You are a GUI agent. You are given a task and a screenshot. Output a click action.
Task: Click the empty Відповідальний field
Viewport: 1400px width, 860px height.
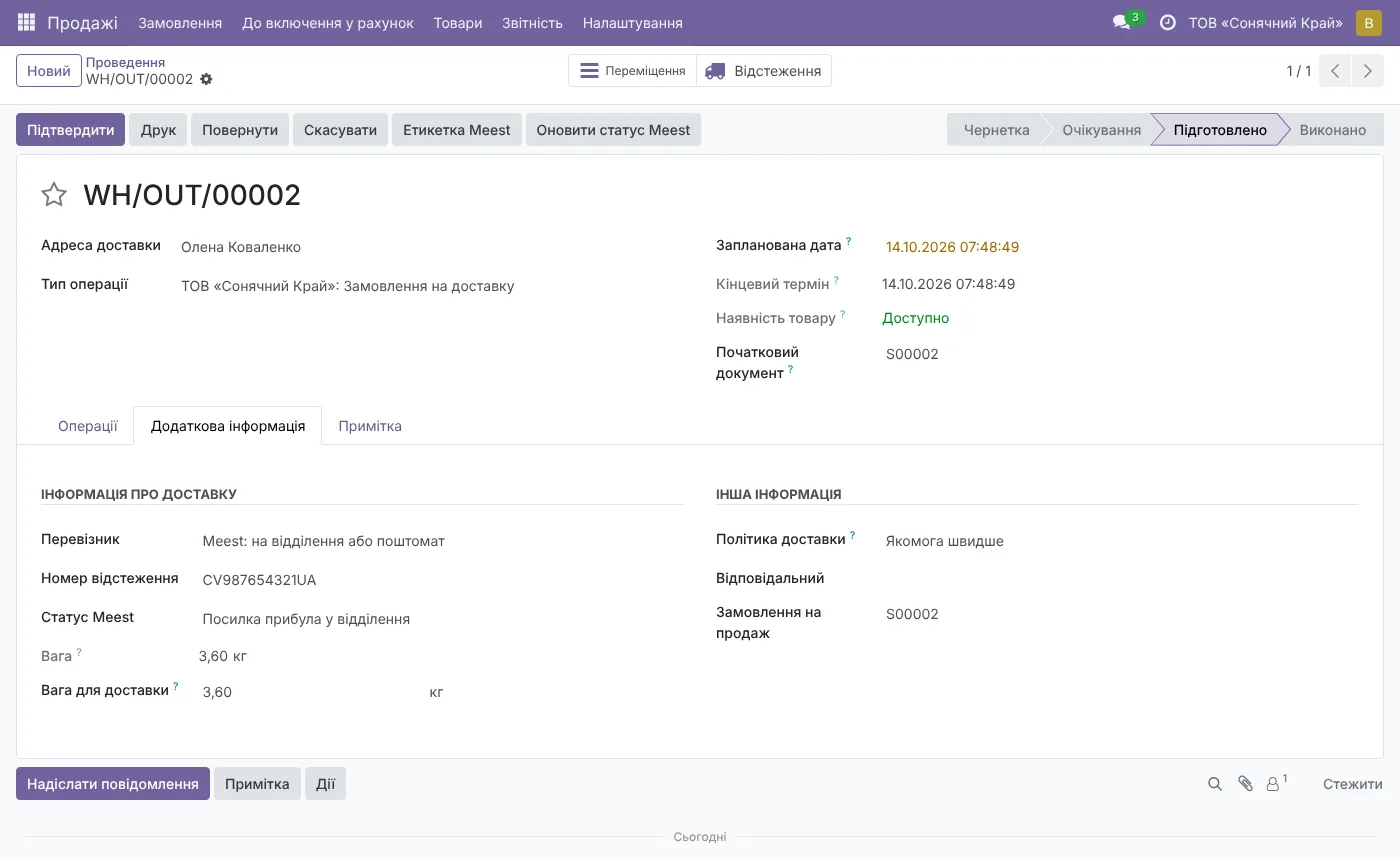pos(1120,578)
